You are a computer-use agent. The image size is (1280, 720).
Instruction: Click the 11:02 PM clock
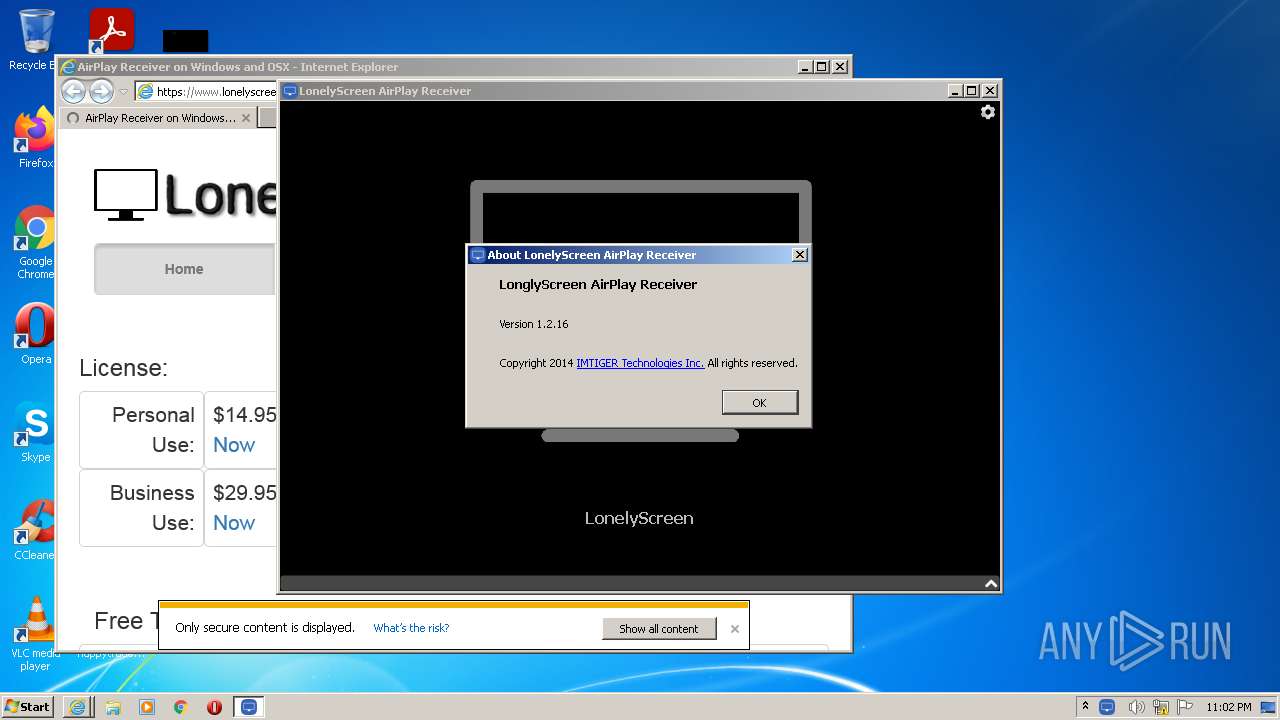tap(1229, 706)
